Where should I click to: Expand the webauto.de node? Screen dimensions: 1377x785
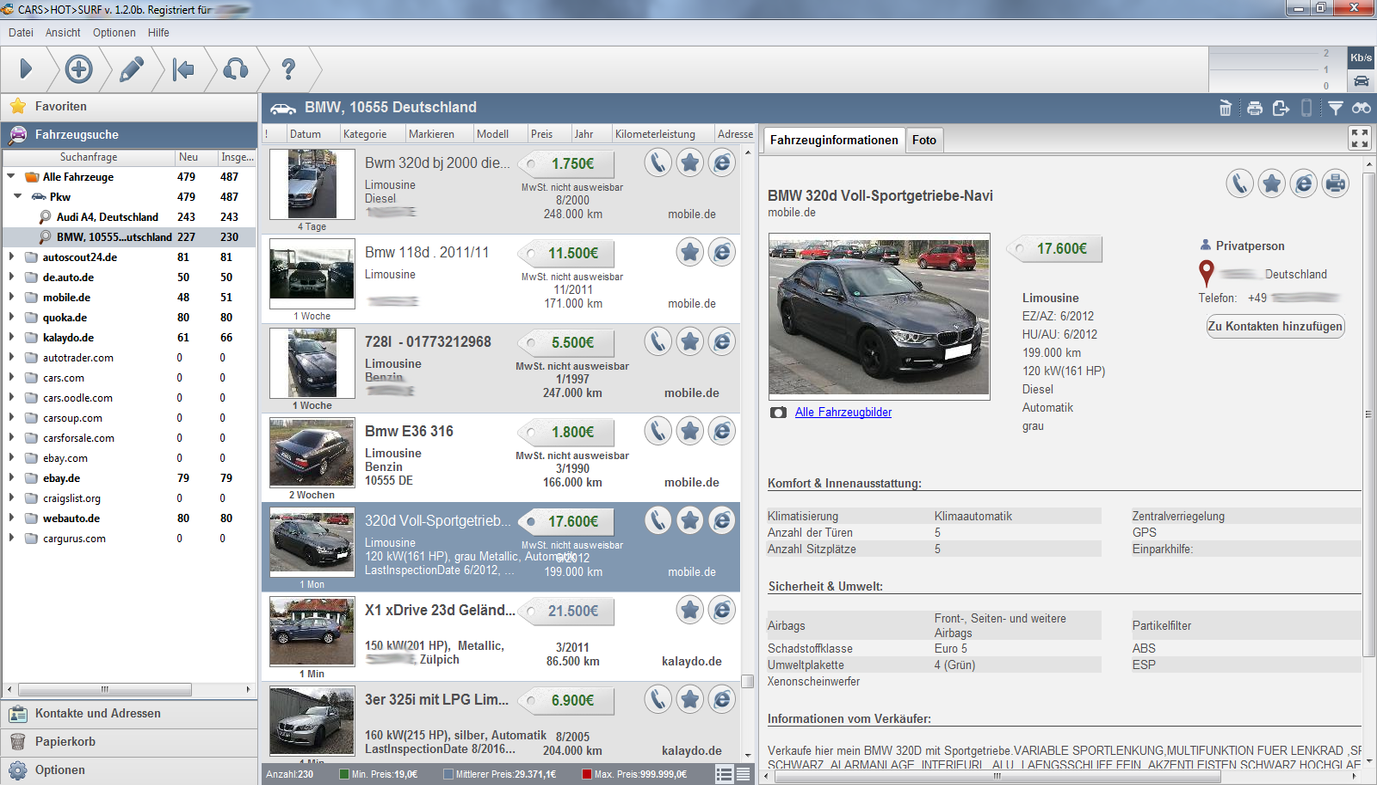(x=11, y=518)
